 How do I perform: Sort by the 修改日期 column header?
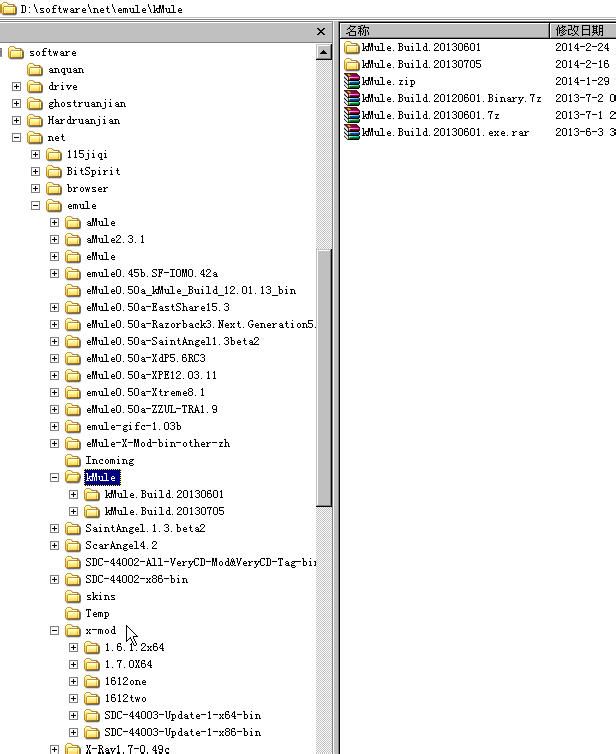(583, 31)
